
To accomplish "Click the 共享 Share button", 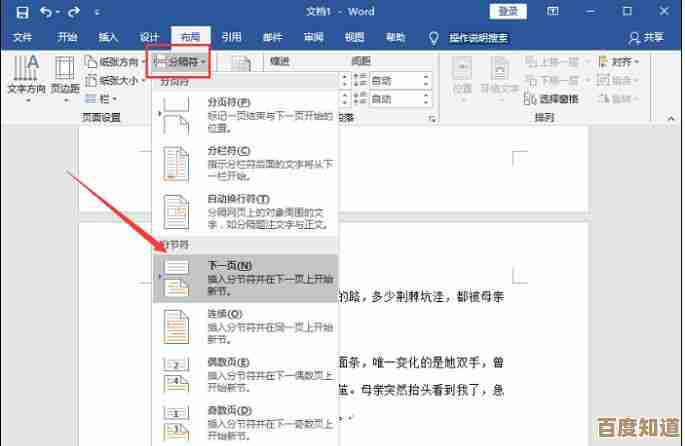I will [x=647, y=38].
